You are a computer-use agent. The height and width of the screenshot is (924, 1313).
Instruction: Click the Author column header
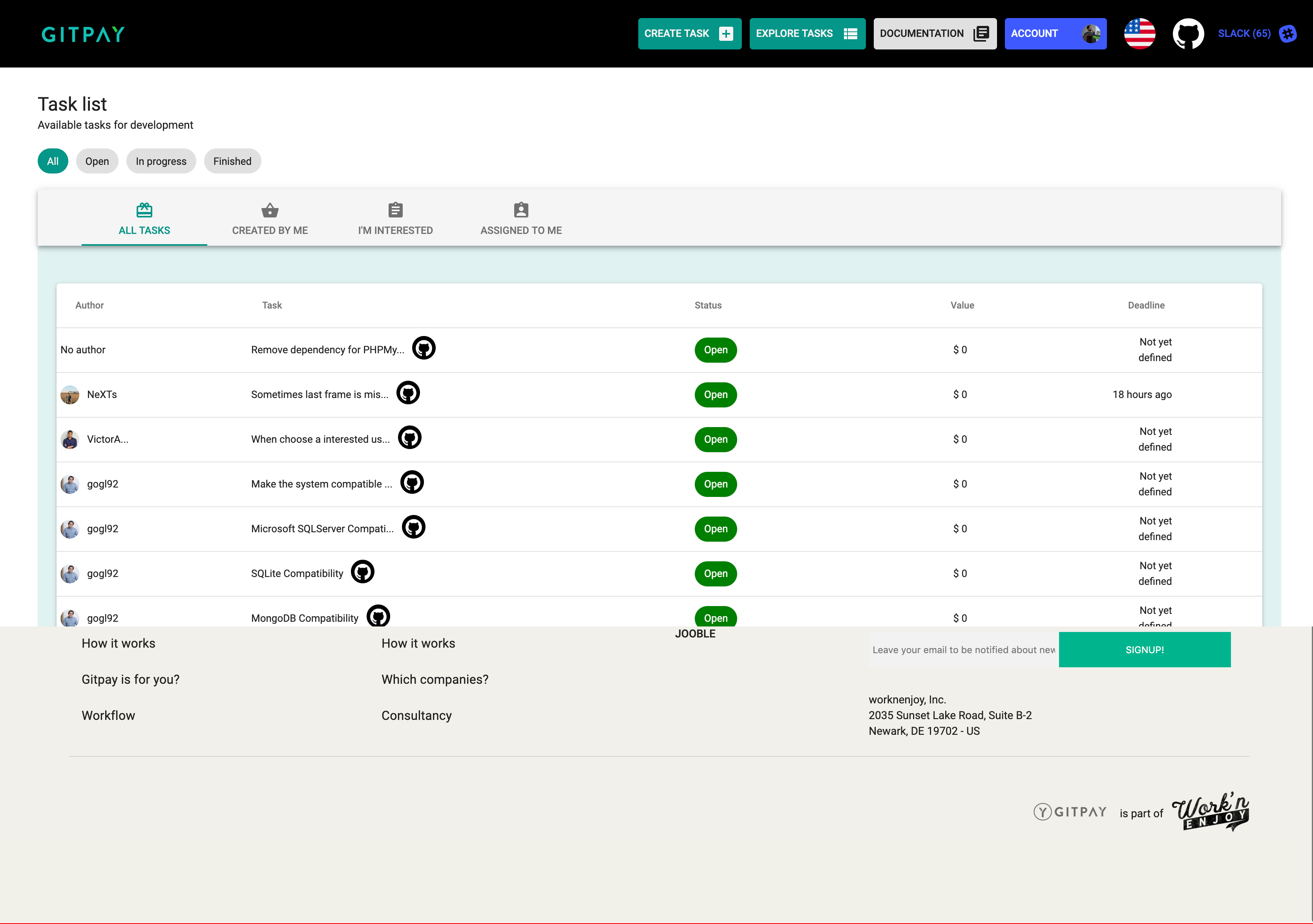point(89,305)
